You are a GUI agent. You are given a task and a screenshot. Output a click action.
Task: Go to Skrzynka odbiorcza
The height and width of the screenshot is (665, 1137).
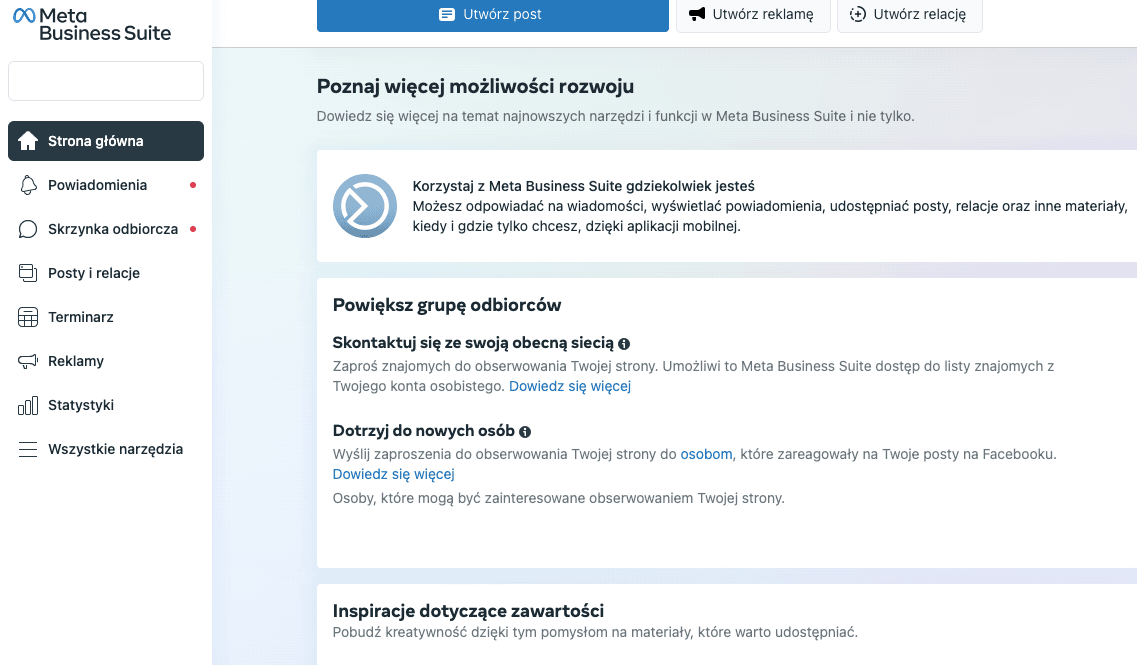106,229
